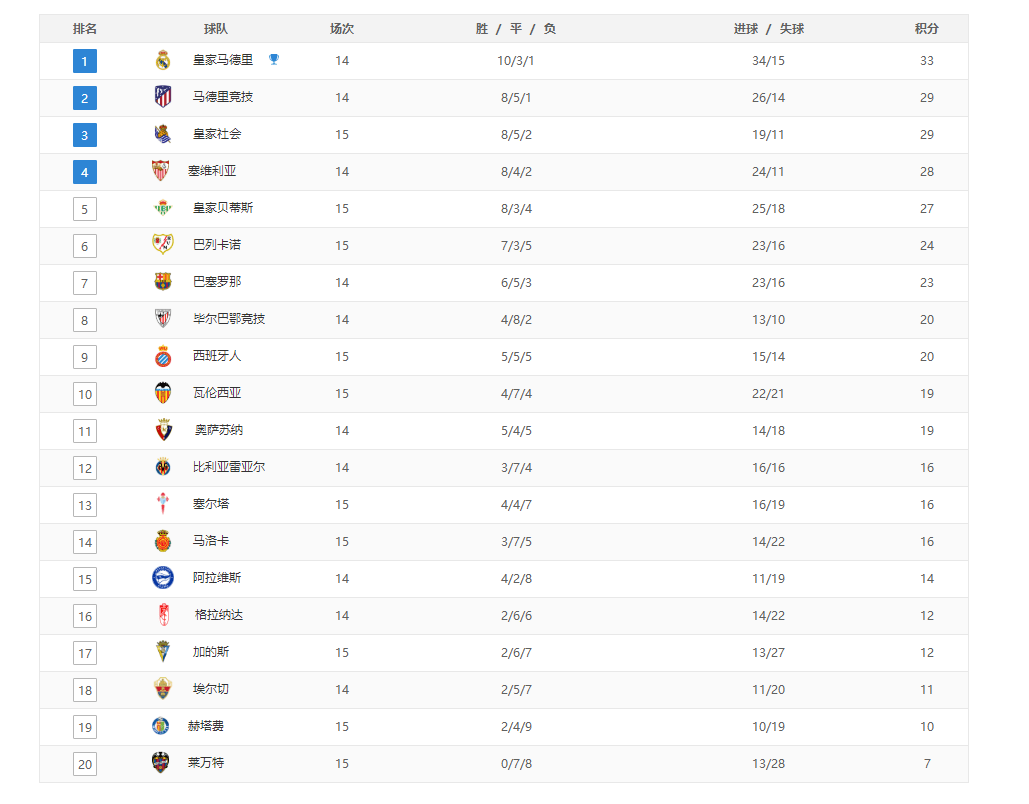Click the 排名 column header
Image resolution: width=1029 pixels, height=804 pixels.
(x=85, y=29)
